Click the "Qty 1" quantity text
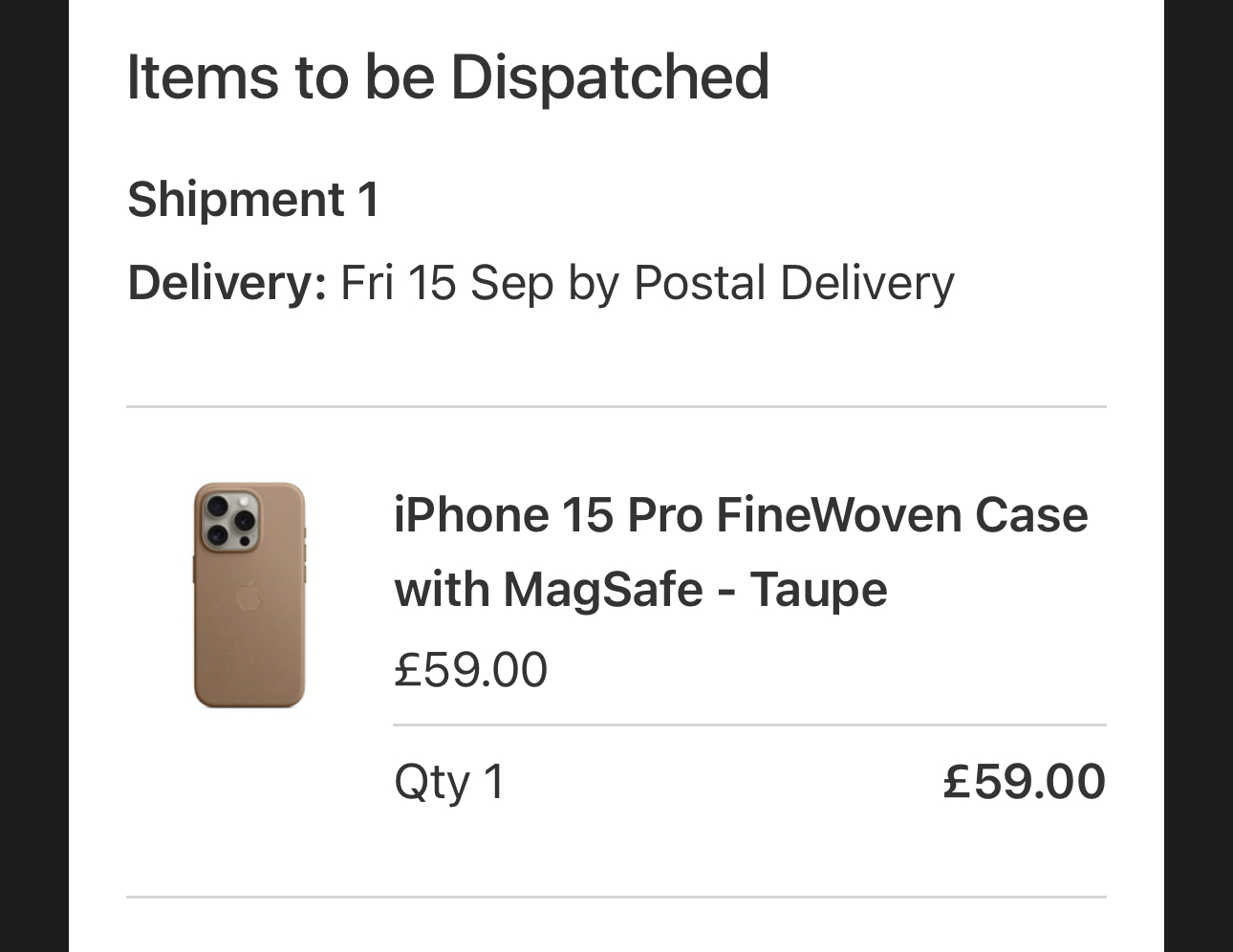 click(x=448, y=782)
